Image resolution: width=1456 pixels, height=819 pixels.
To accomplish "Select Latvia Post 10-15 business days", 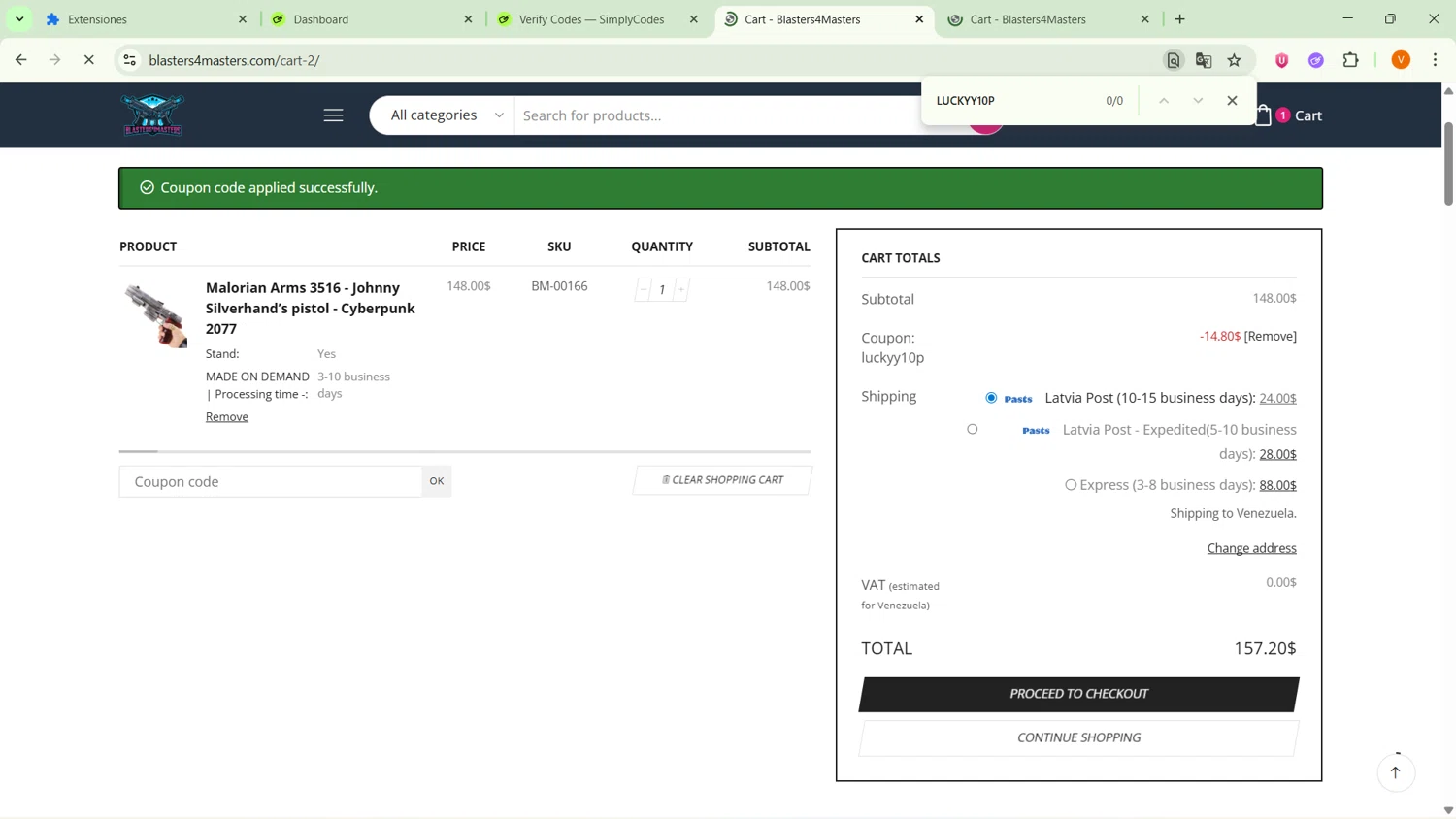I will [991, 398].
